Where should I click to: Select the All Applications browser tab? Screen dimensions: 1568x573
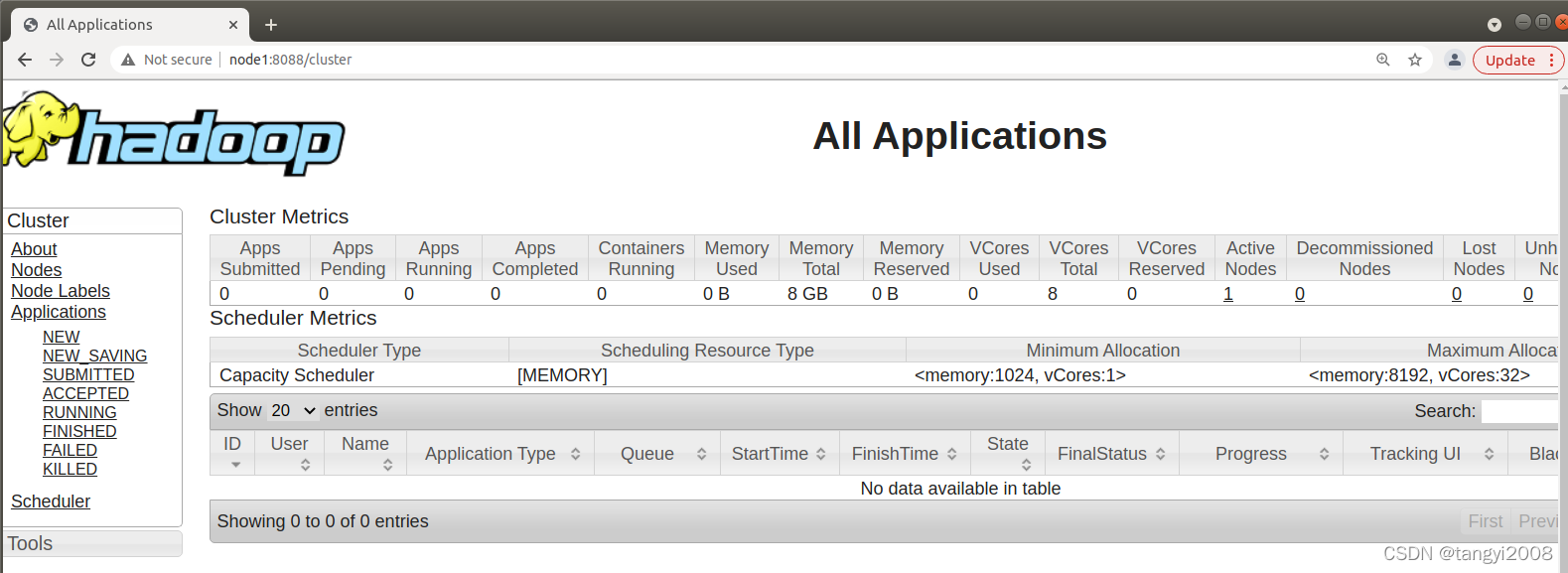click(129, 25)
